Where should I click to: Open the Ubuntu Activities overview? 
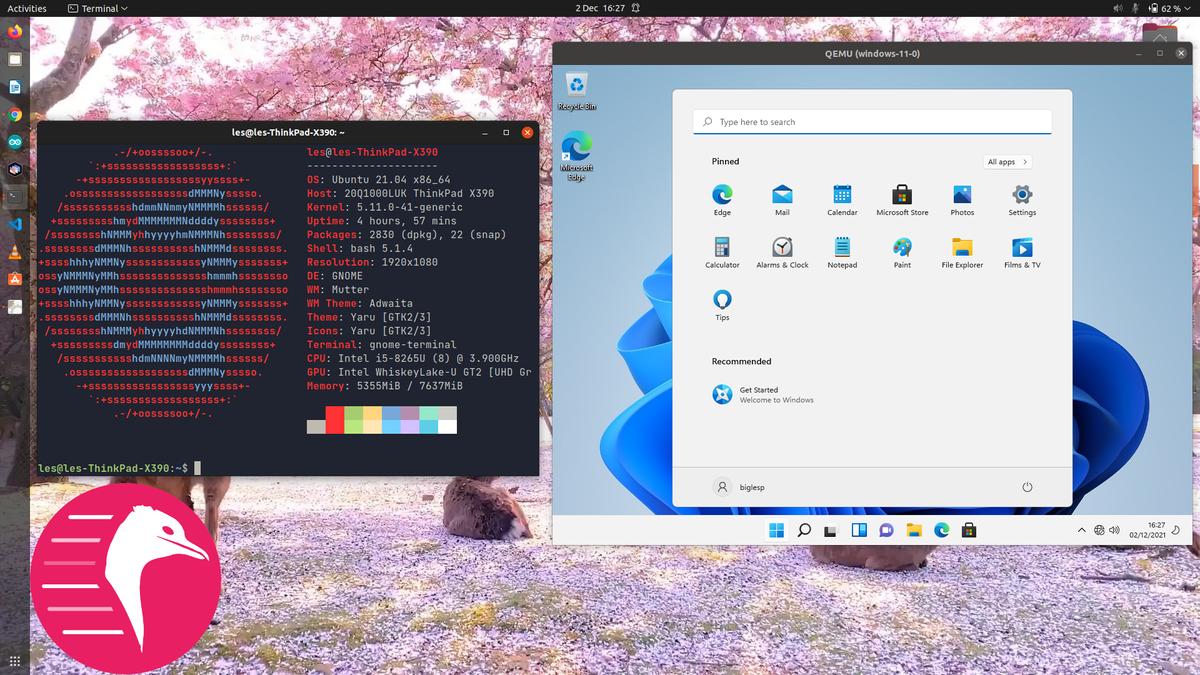click(26, 8)
